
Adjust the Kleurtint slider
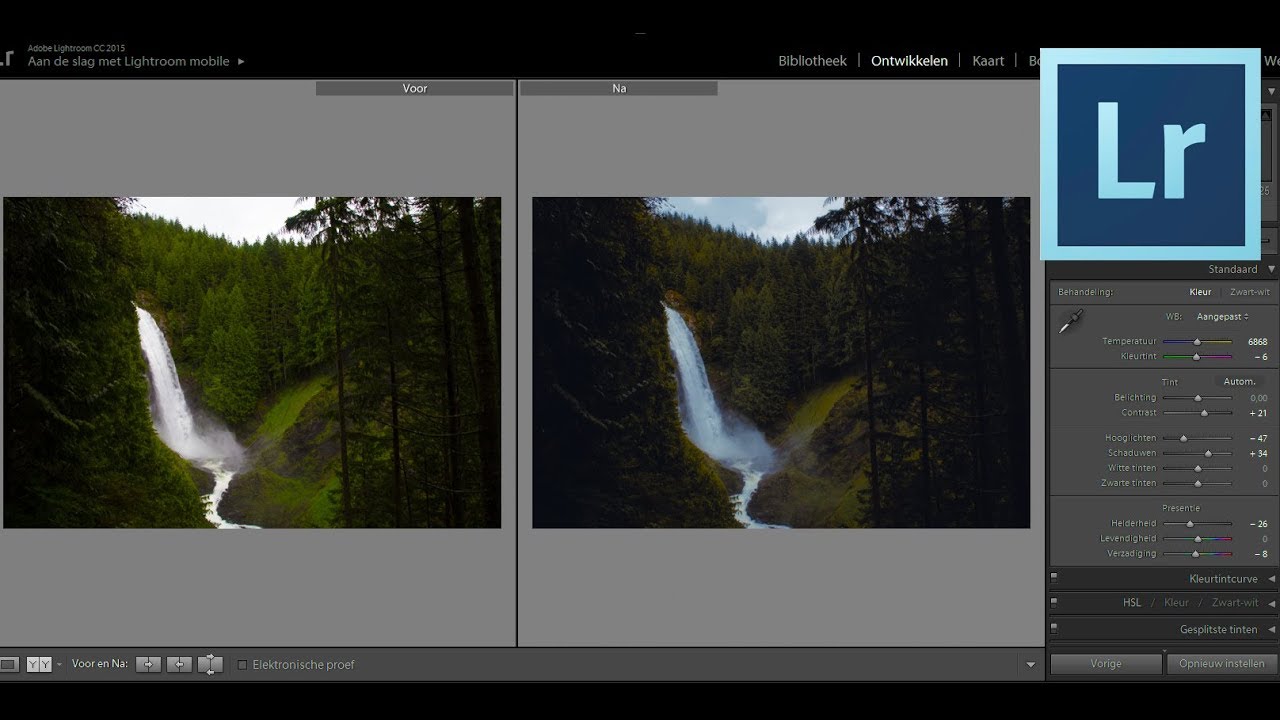[1197, 357]
